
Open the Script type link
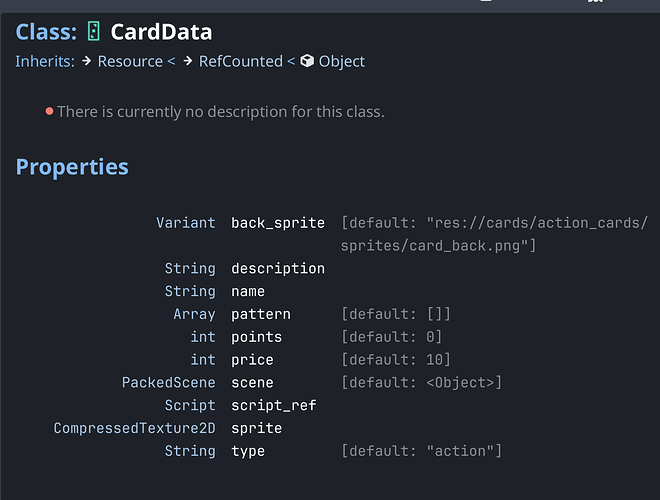(x=190, y=406)
